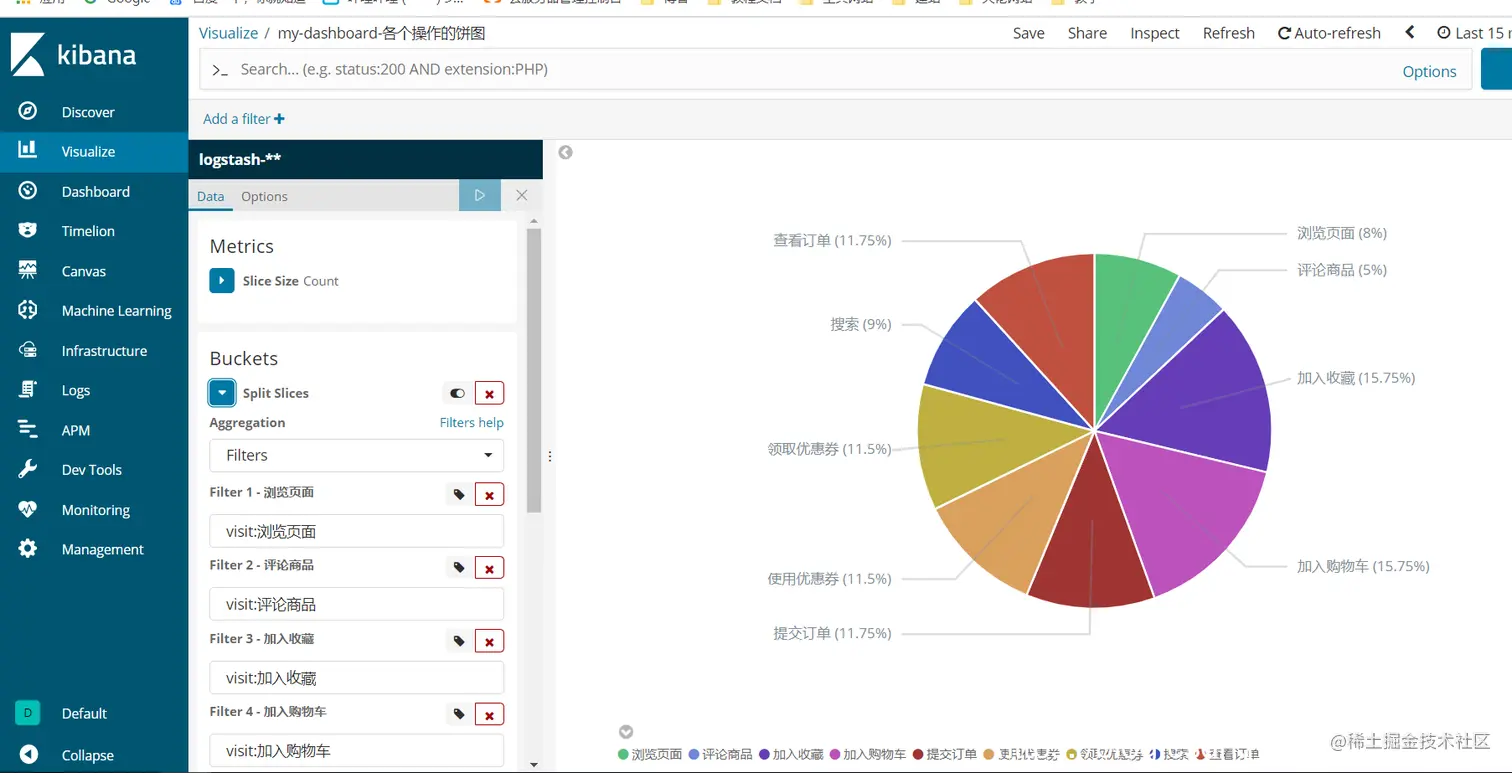Screen dimensions: 1512x773
Task: Open Machine Learning brain icon
Action: point(28,310)
